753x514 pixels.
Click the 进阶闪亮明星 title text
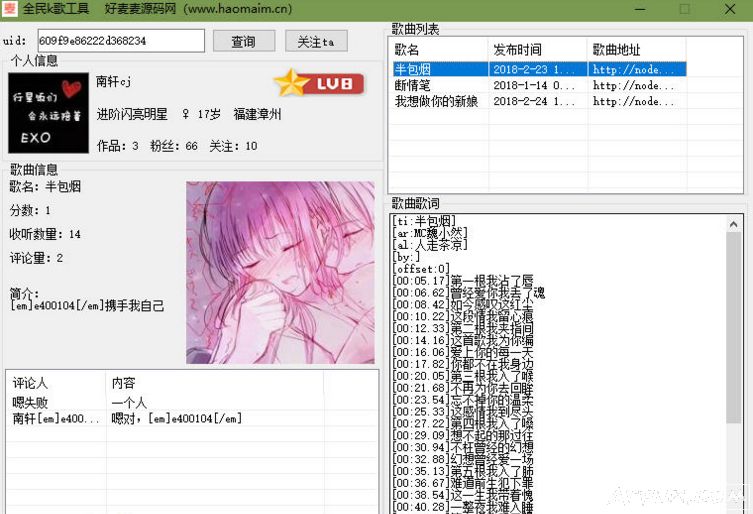tap(132, 114)
